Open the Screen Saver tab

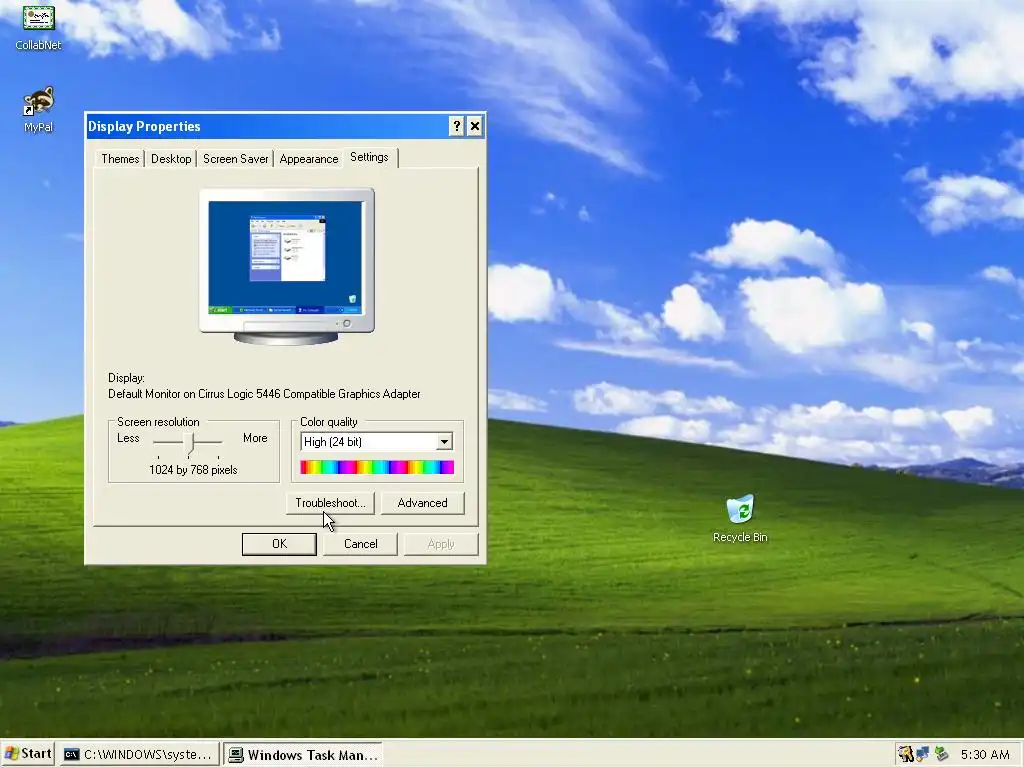pos(235,159)
